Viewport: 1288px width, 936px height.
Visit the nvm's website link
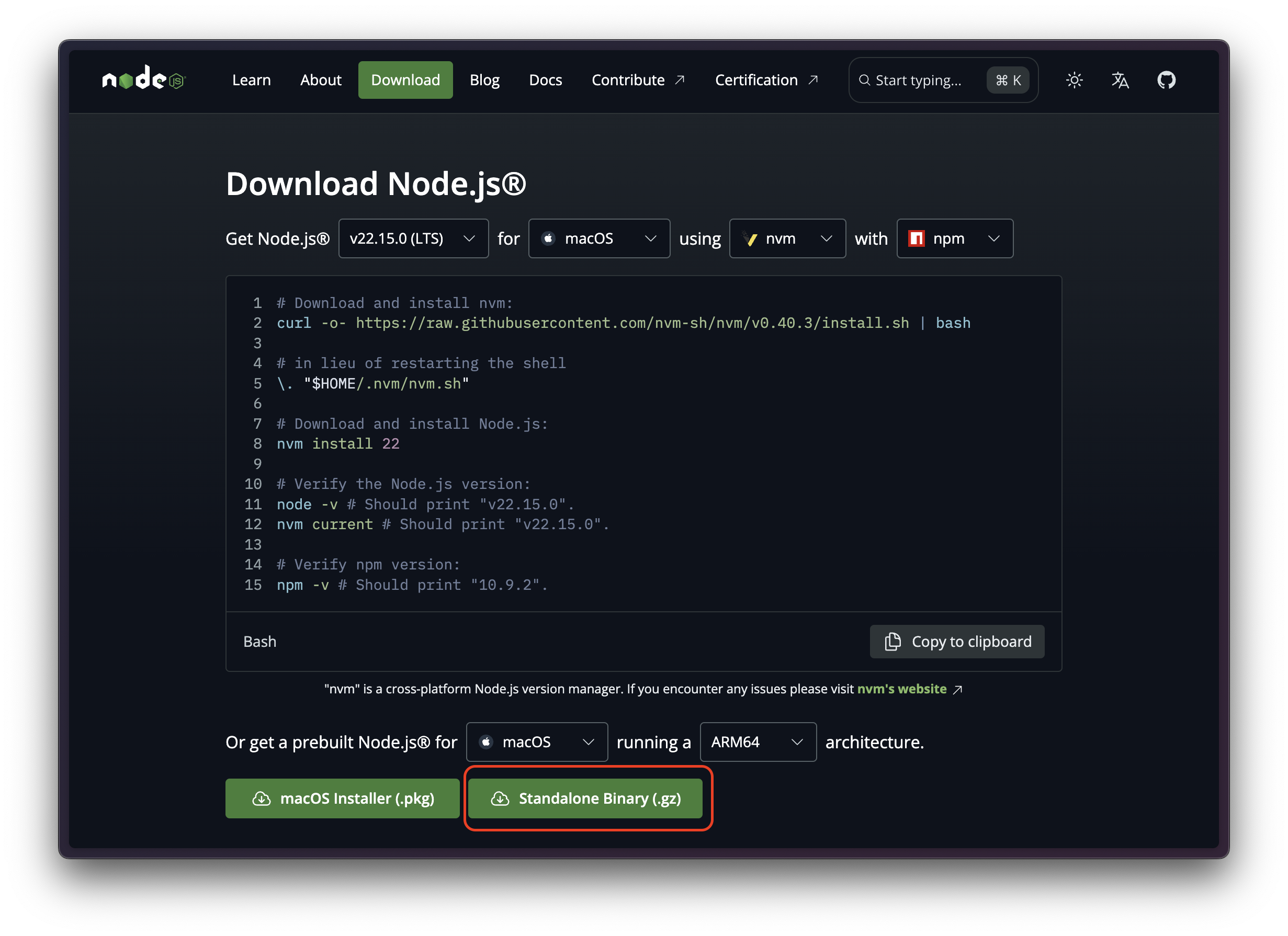click(x=901, y=689)
